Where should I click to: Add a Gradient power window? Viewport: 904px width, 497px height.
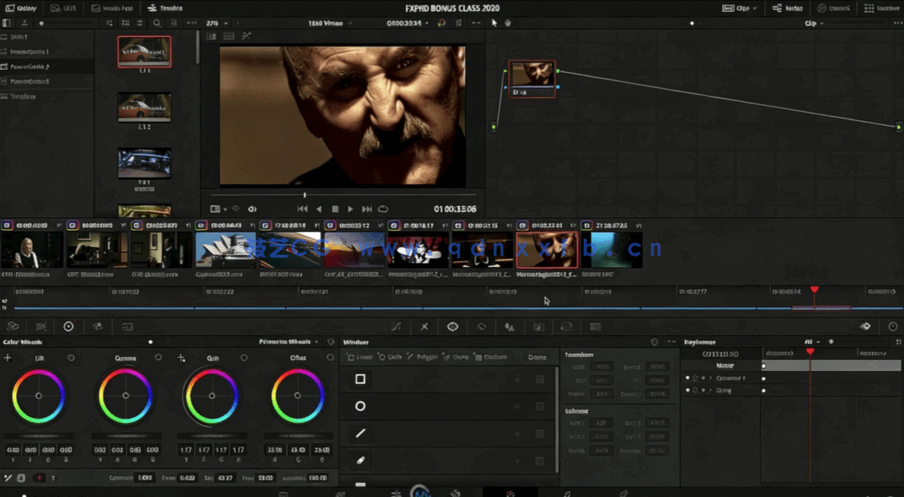click(x=491, y=357)
